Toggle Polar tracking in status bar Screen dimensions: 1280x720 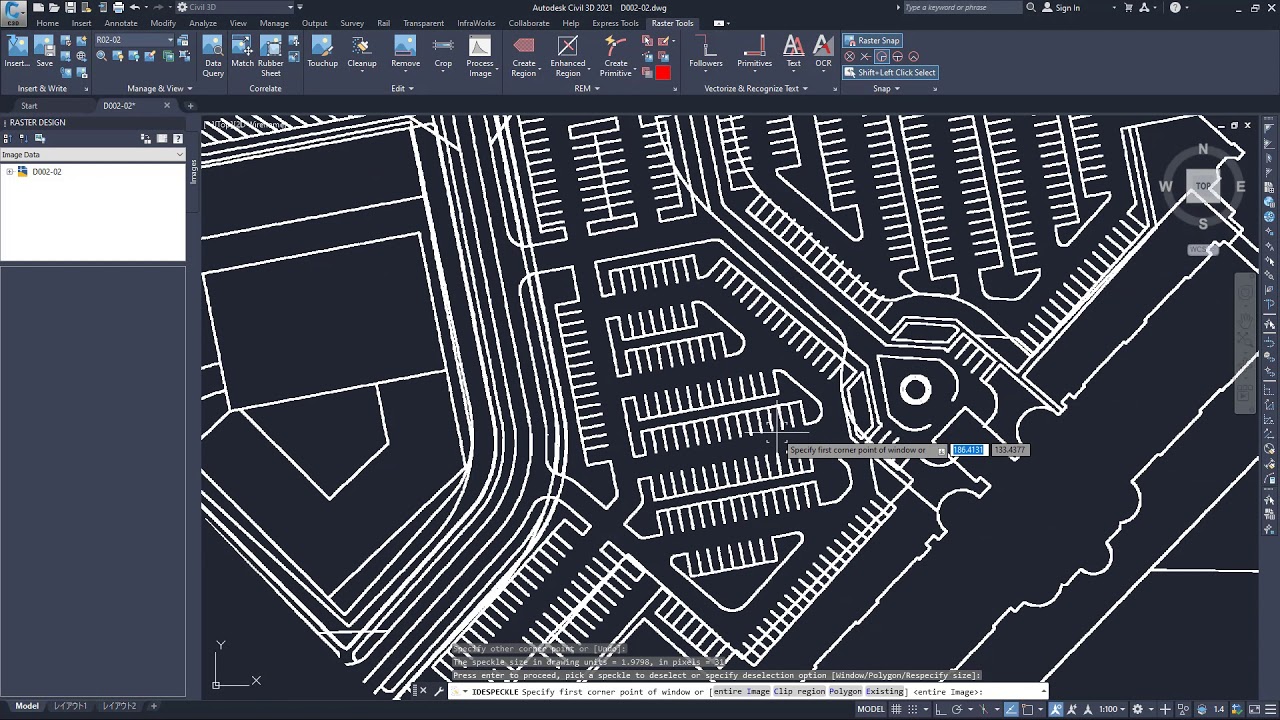click(x=958, y=709)
